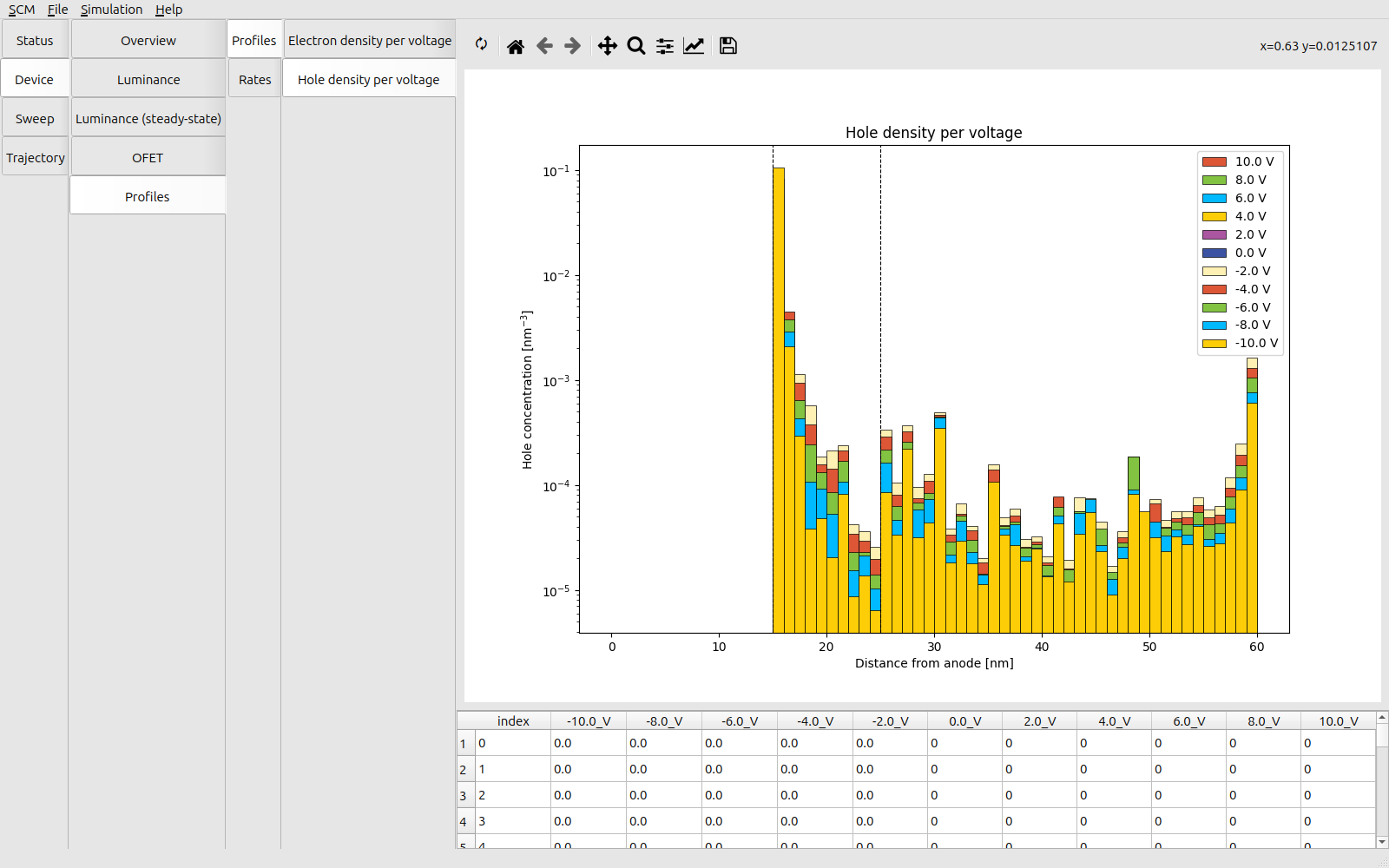Switch to the Electron density per voltage tab
The height and width of the screenshot is (868, 1389).
point(370,41)
